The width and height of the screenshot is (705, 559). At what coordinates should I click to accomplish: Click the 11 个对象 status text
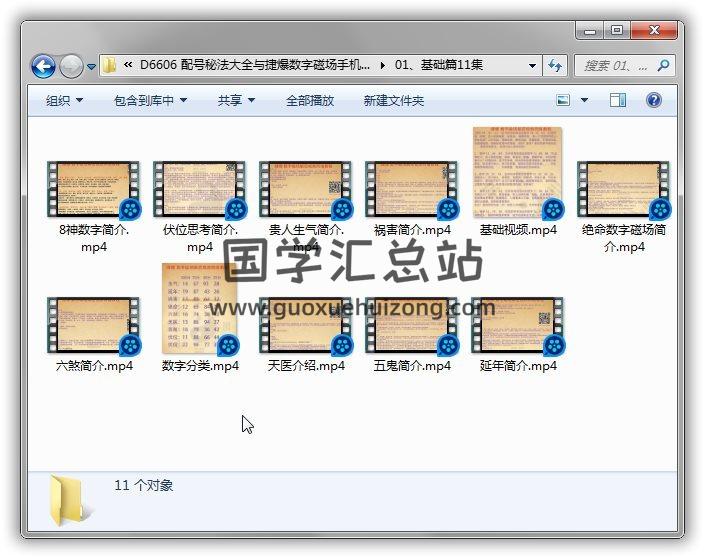(x=143, y=485)
